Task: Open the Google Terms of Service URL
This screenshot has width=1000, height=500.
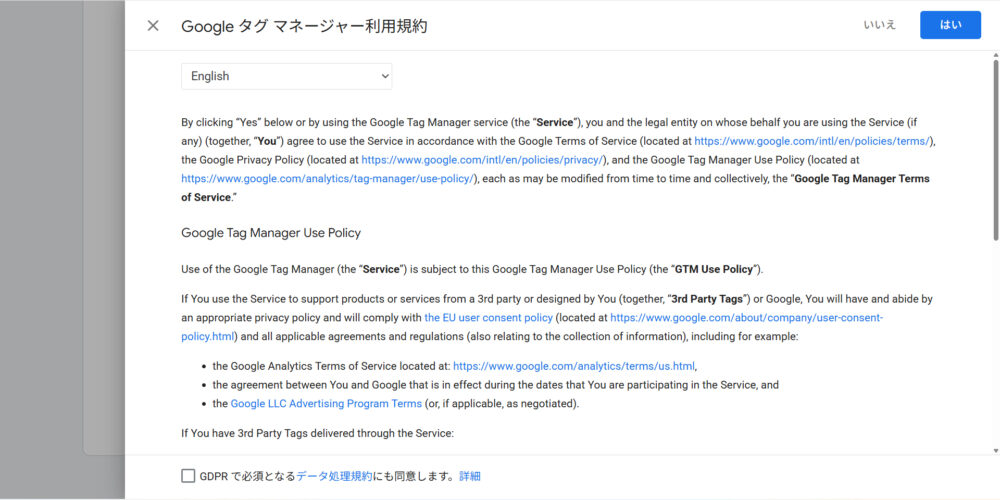Action: 813,141
